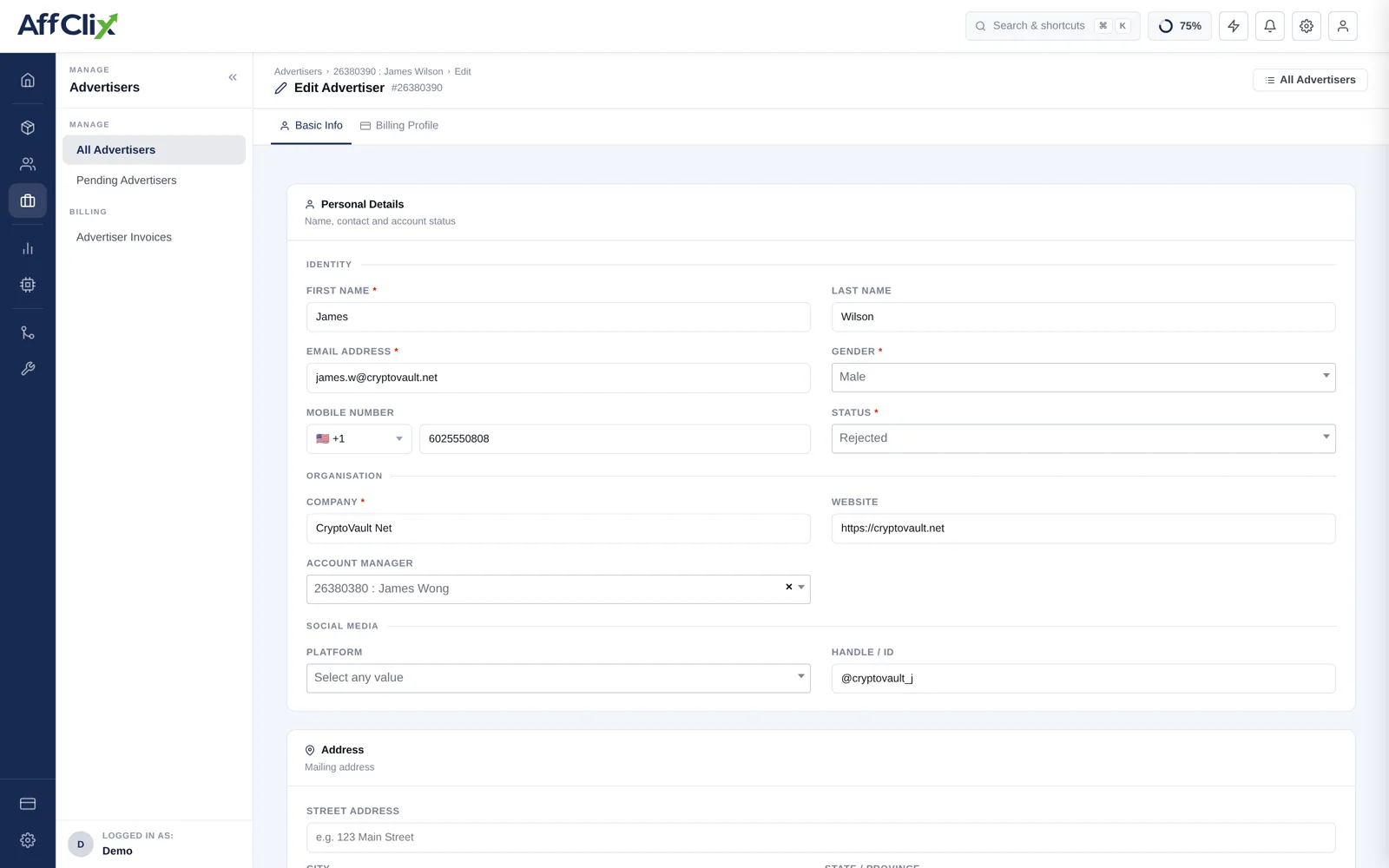
Task: Click the 26380390 : James Wilson breadcrumb
Action: click(388, 72)
